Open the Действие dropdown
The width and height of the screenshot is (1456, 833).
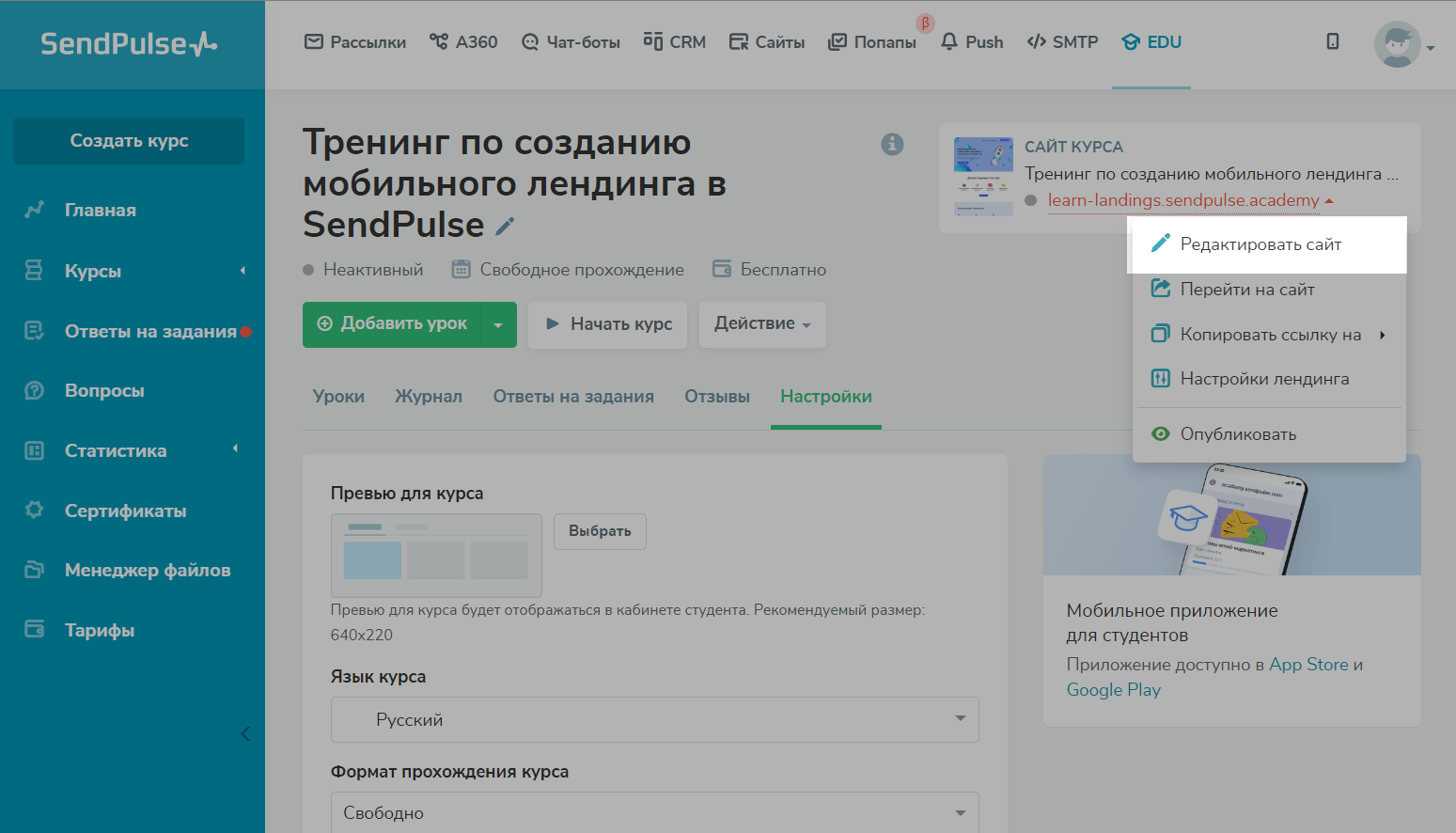pyautogui.click(x=761, y=324)
